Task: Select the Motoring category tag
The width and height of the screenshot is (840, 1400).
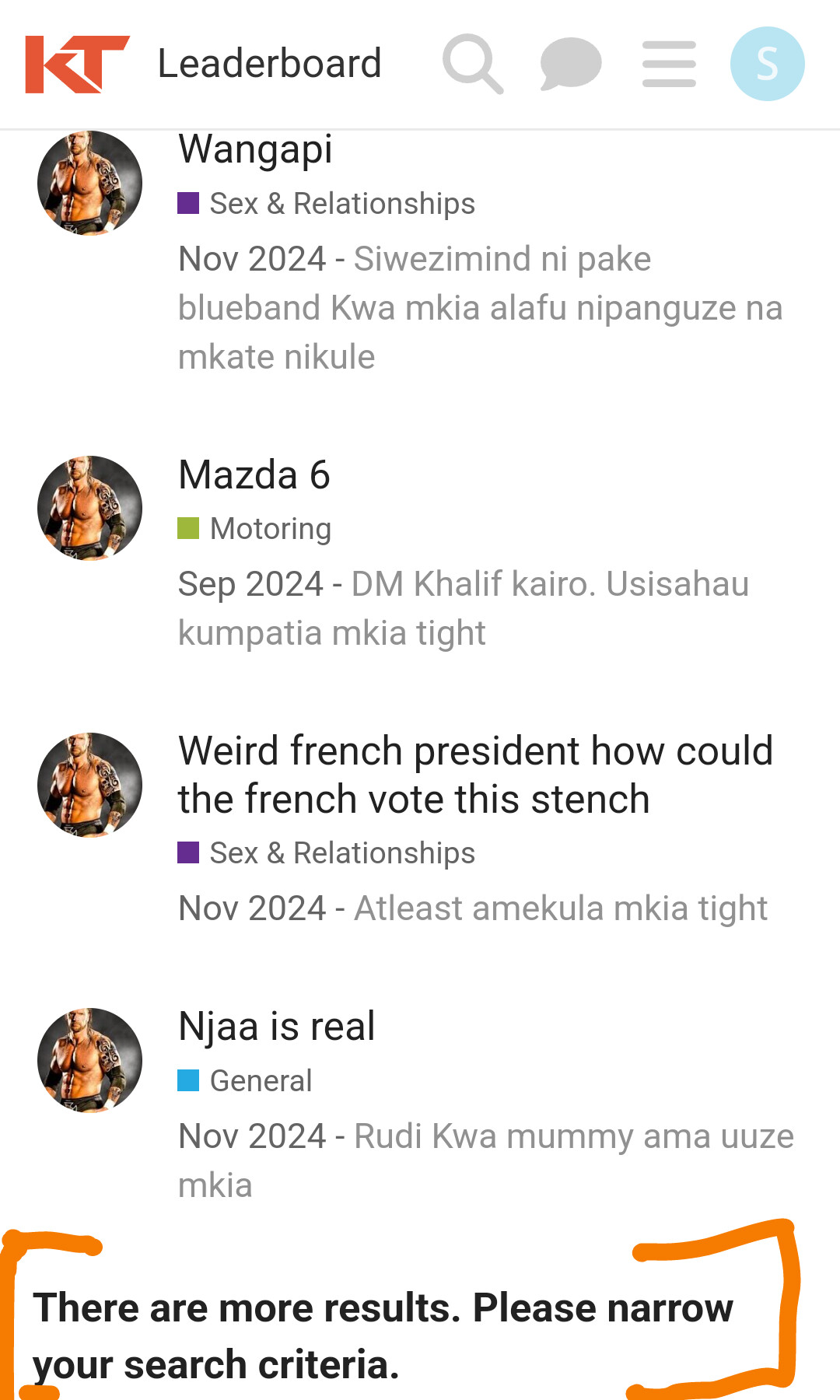Action: (270, 529)
